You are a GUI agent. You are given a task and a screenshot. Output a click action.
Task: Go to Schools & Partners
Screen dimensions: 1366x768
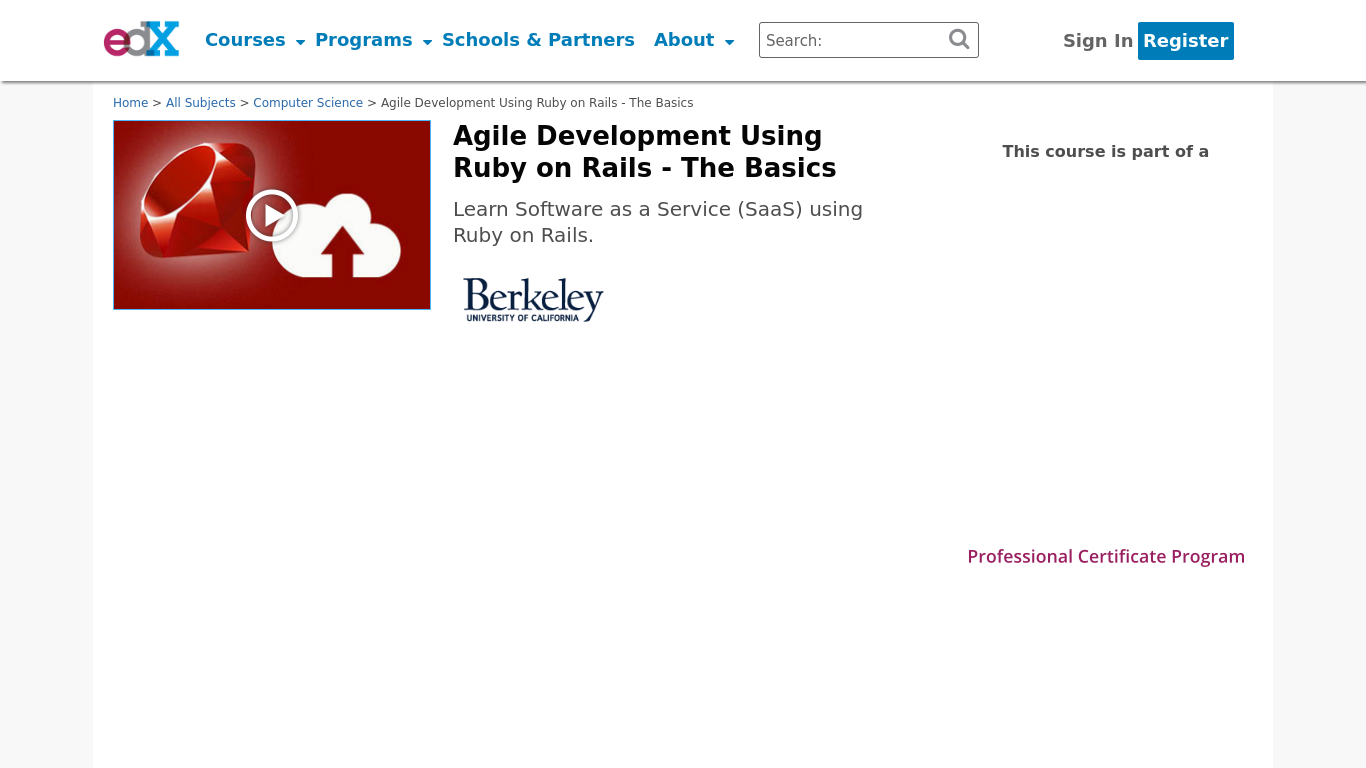click(x=538, y=40)
